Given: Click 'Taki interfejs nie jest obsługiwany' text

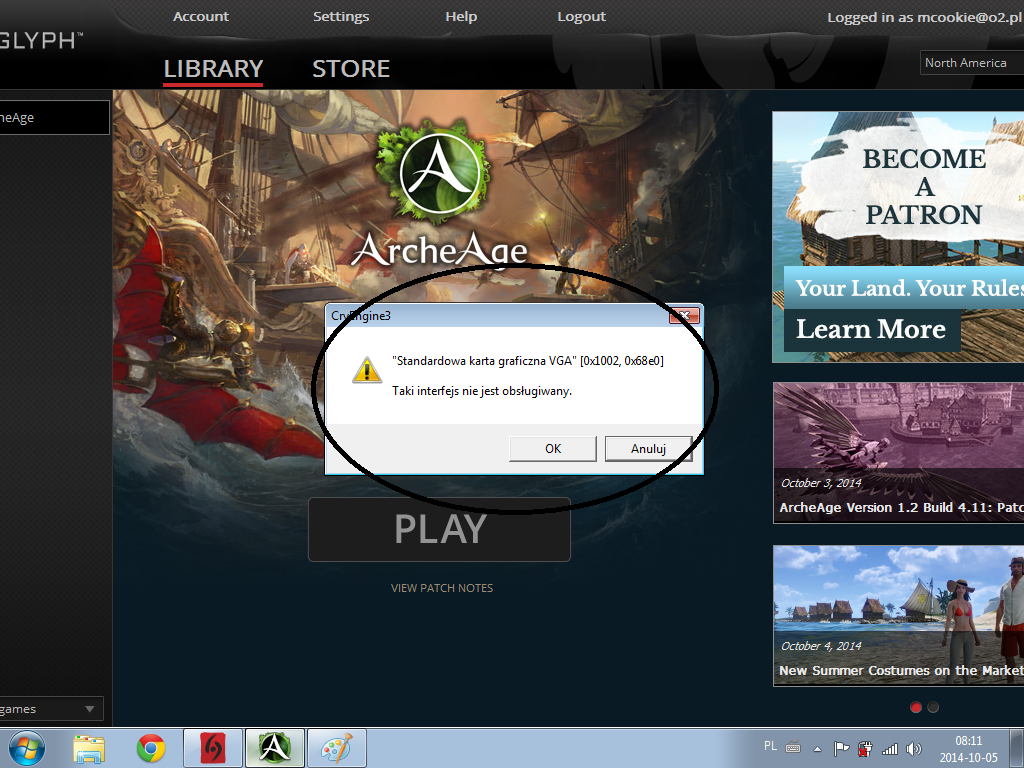Looking at the screenshot, I should (x=482, y=391).
